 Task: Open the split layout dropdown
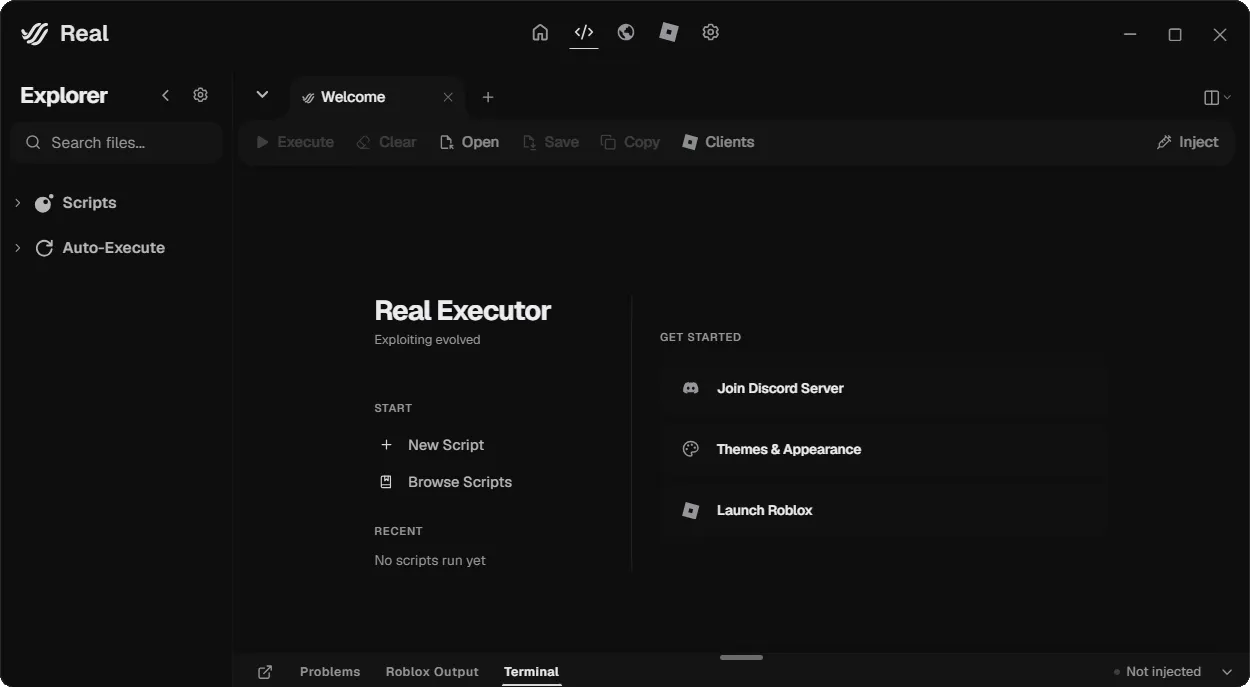tap(1217, 97)
